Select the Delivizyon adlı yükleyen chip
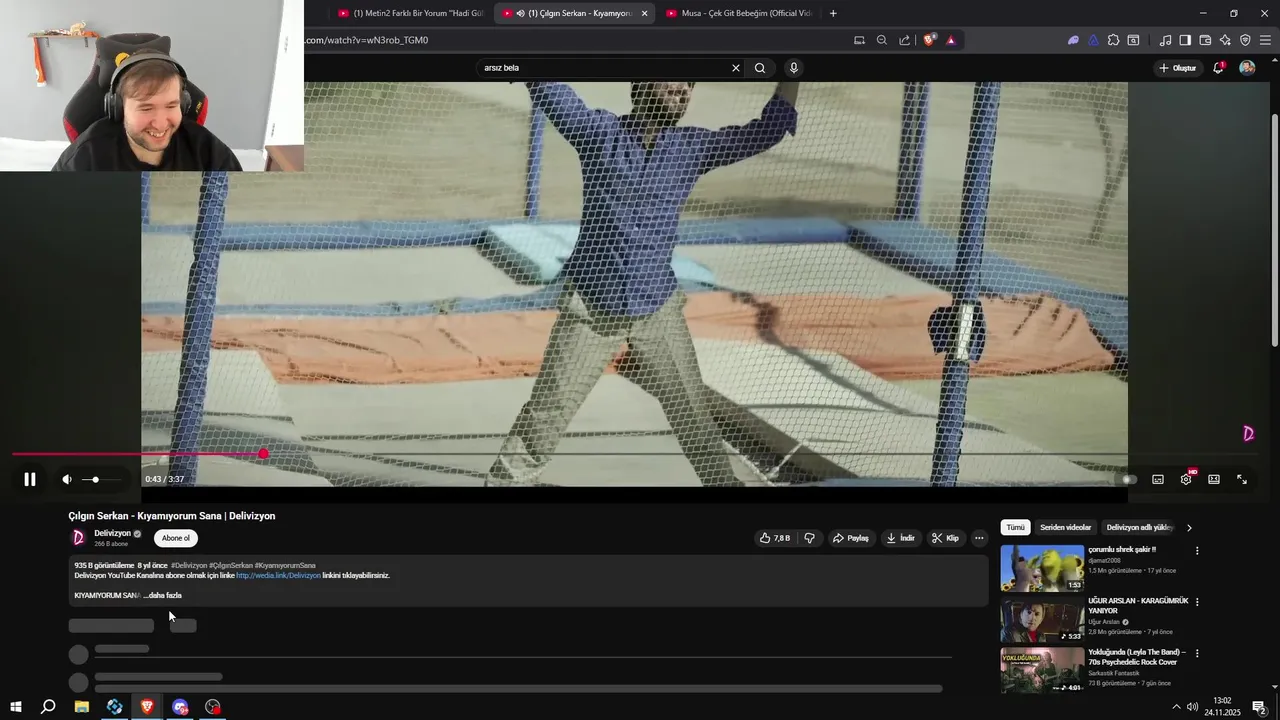Viewport: 1280px width, 720px height. [x=1138, y=527]
